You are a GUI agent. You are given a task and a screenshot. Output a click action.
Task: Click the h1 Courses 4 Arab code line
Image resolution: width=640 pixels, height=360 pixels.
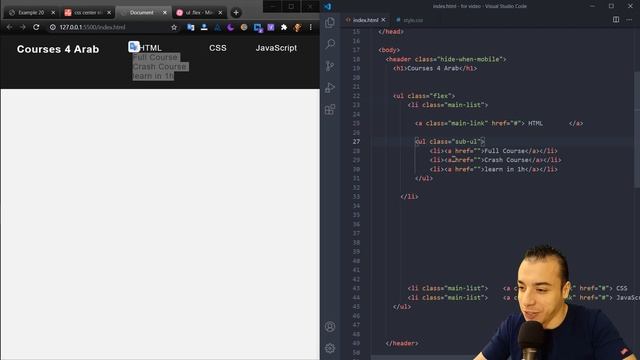pyautogui.click(x=435, y=68)
